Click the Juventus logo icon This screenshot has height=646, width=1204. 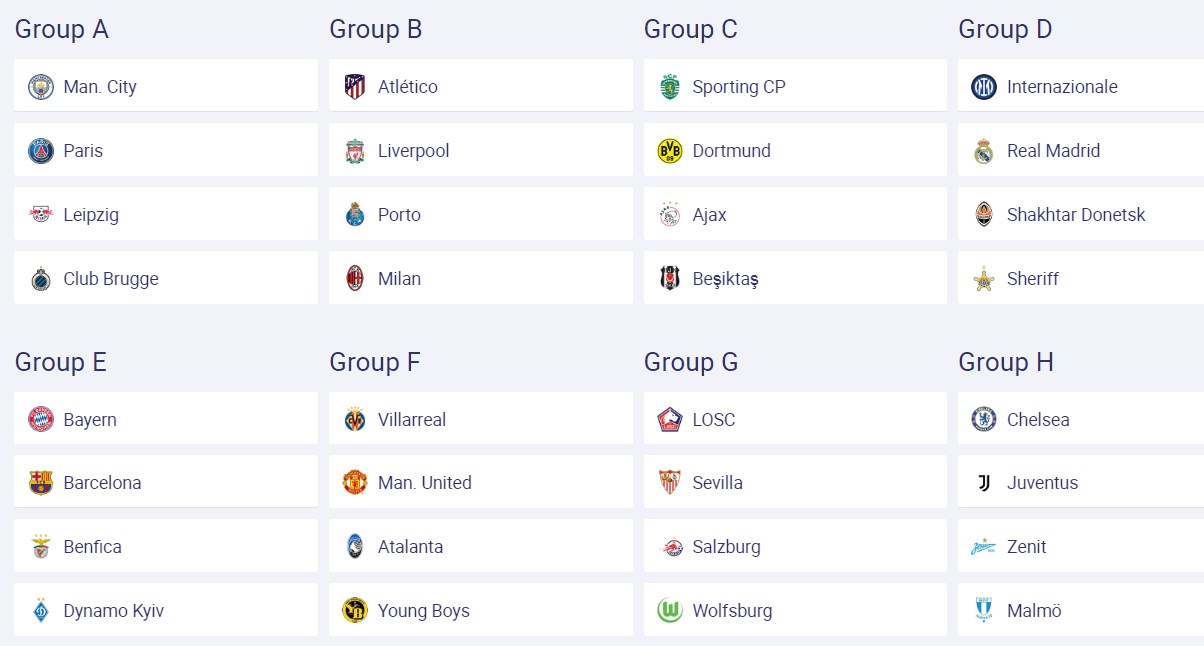(984, 483)
